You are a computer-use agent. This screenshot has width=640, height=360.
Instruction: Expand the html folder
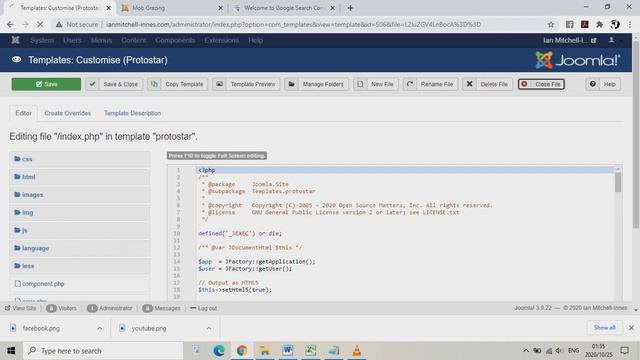pyautogui.click(x=80, y=177)
